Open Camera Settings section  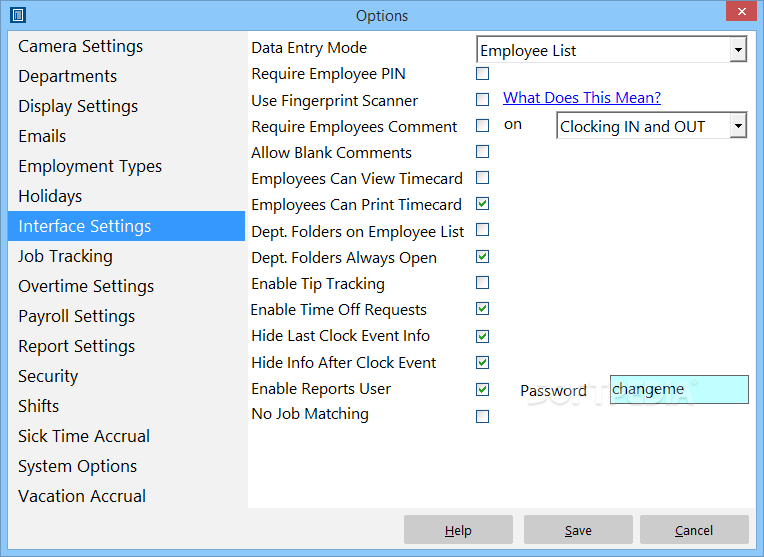(x=126, y=46)
